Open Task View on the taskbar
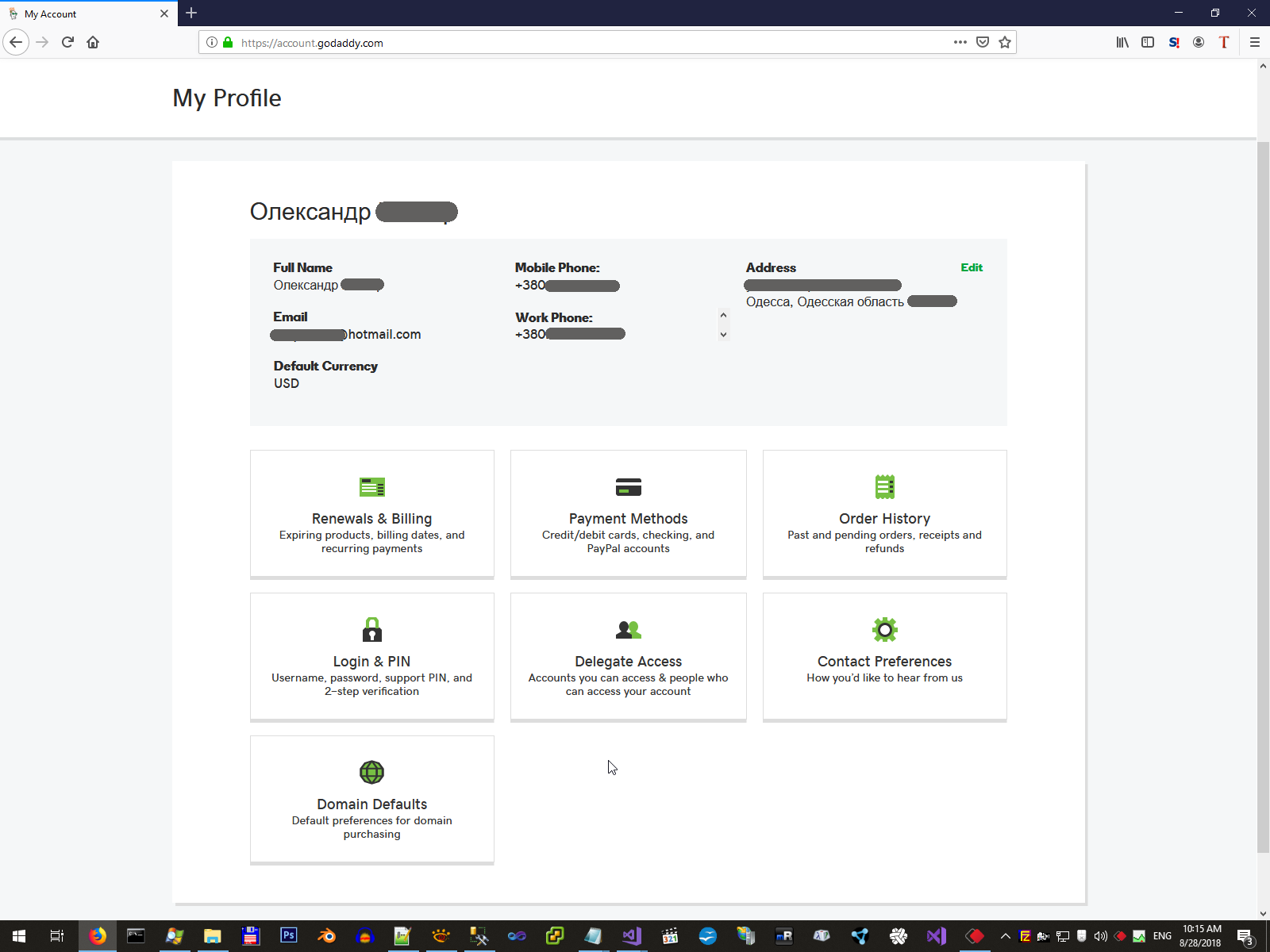 click(57, 936)
